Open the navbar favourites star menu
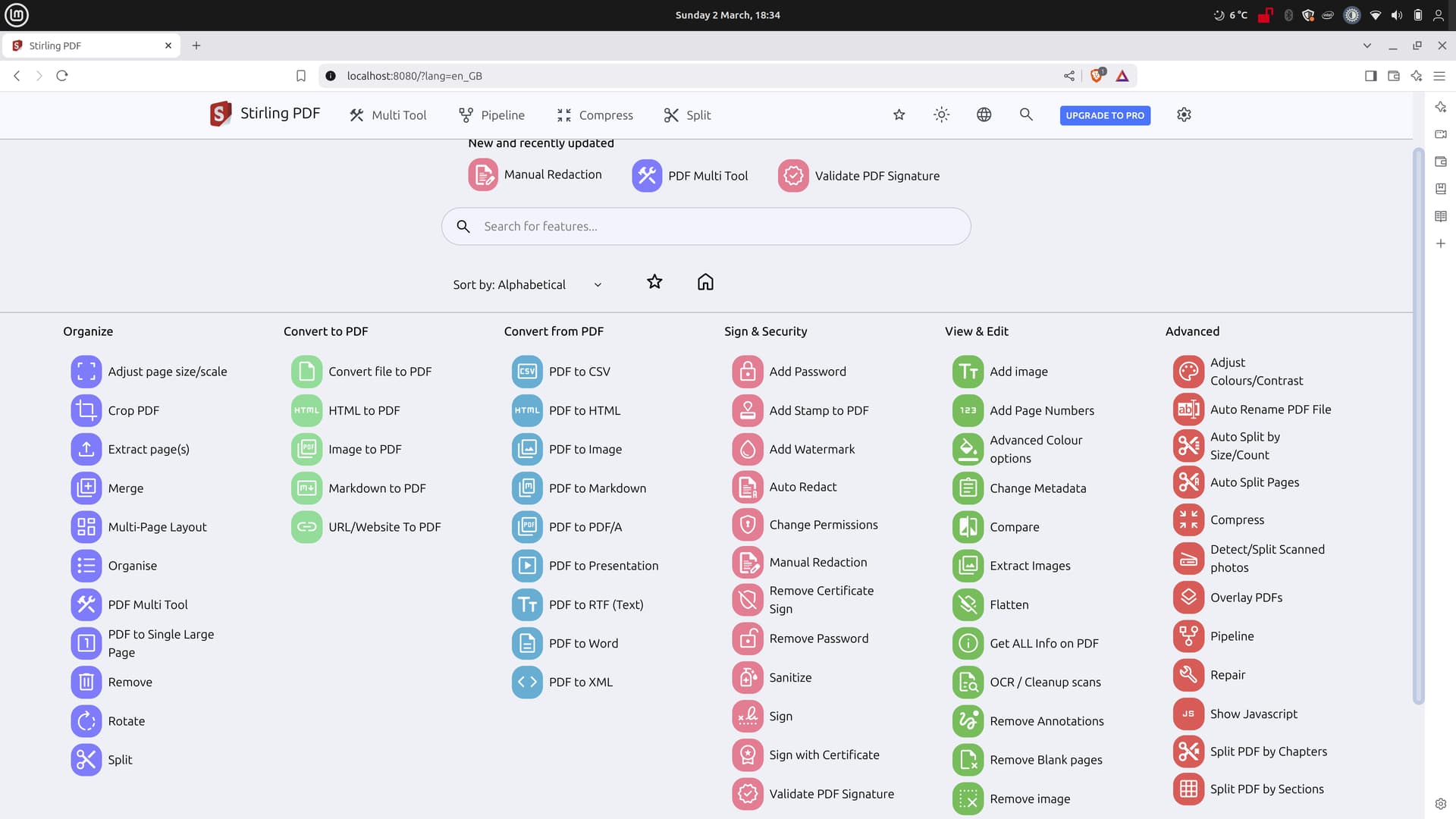Image resolution: width=1456 pixels, height=819 pixels. [899, 115]
